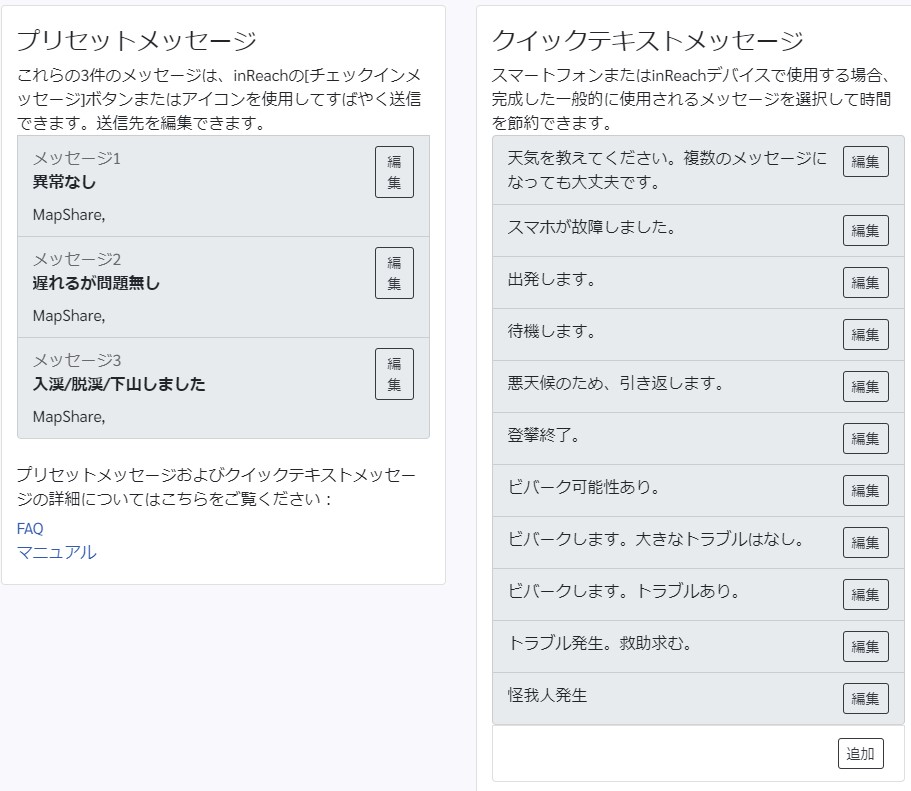Edit the 天気を教えてください quick text
The width and height of the screenshot is (911, 791).
pos(865,162)
